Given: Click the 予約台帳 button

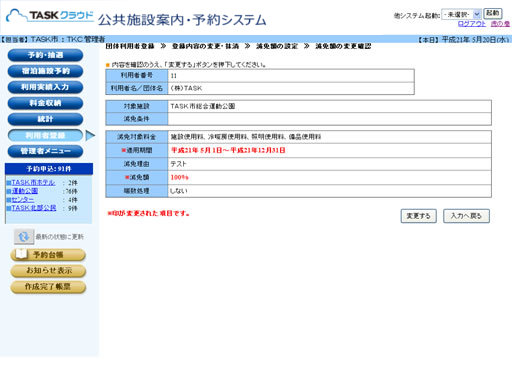Looking at the screenshot, I should pyautogui.click(x=48, y=255).
